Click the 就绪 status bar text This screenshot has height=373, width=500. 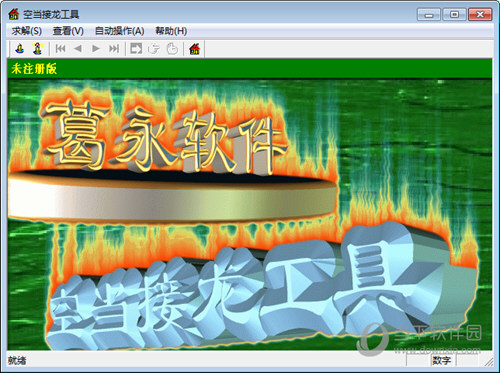click(17, 360)
